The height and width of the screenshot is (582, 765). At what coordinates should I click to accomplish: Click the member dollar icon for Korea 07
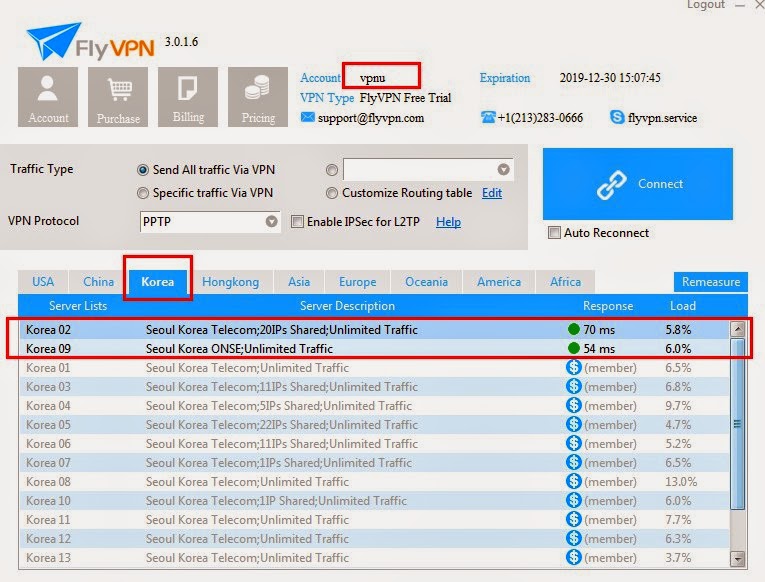(574, 462)
